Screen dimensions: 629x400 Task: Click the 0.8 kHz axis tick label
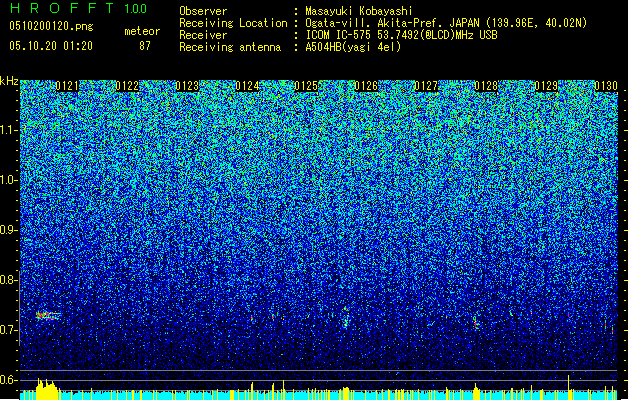click(8, 280)
